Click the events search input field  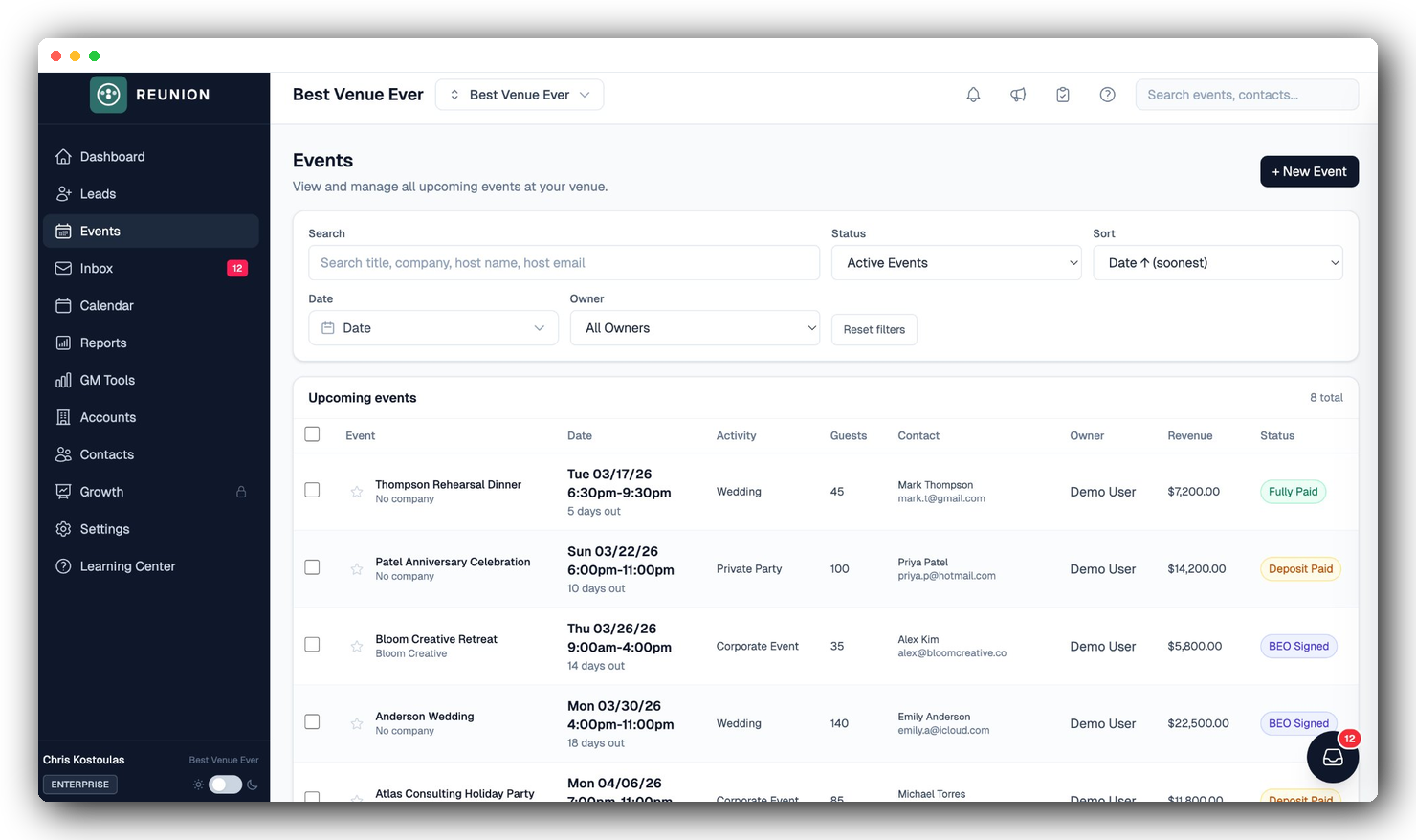click(x=563, y=262)
